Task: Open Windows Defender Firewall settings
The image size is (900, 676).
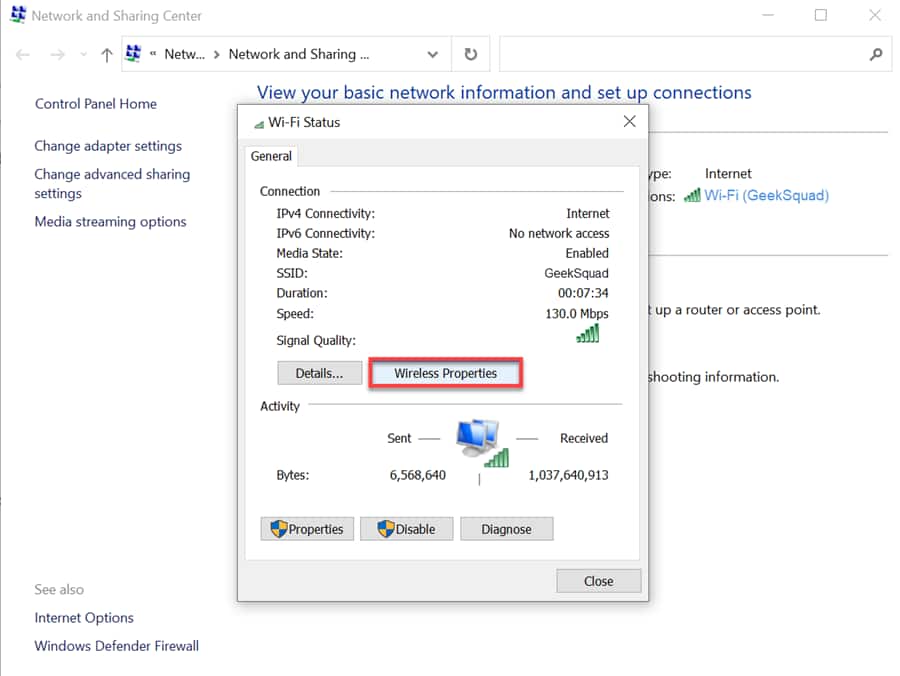Action: pyautogui.click(x=116, y=646)
